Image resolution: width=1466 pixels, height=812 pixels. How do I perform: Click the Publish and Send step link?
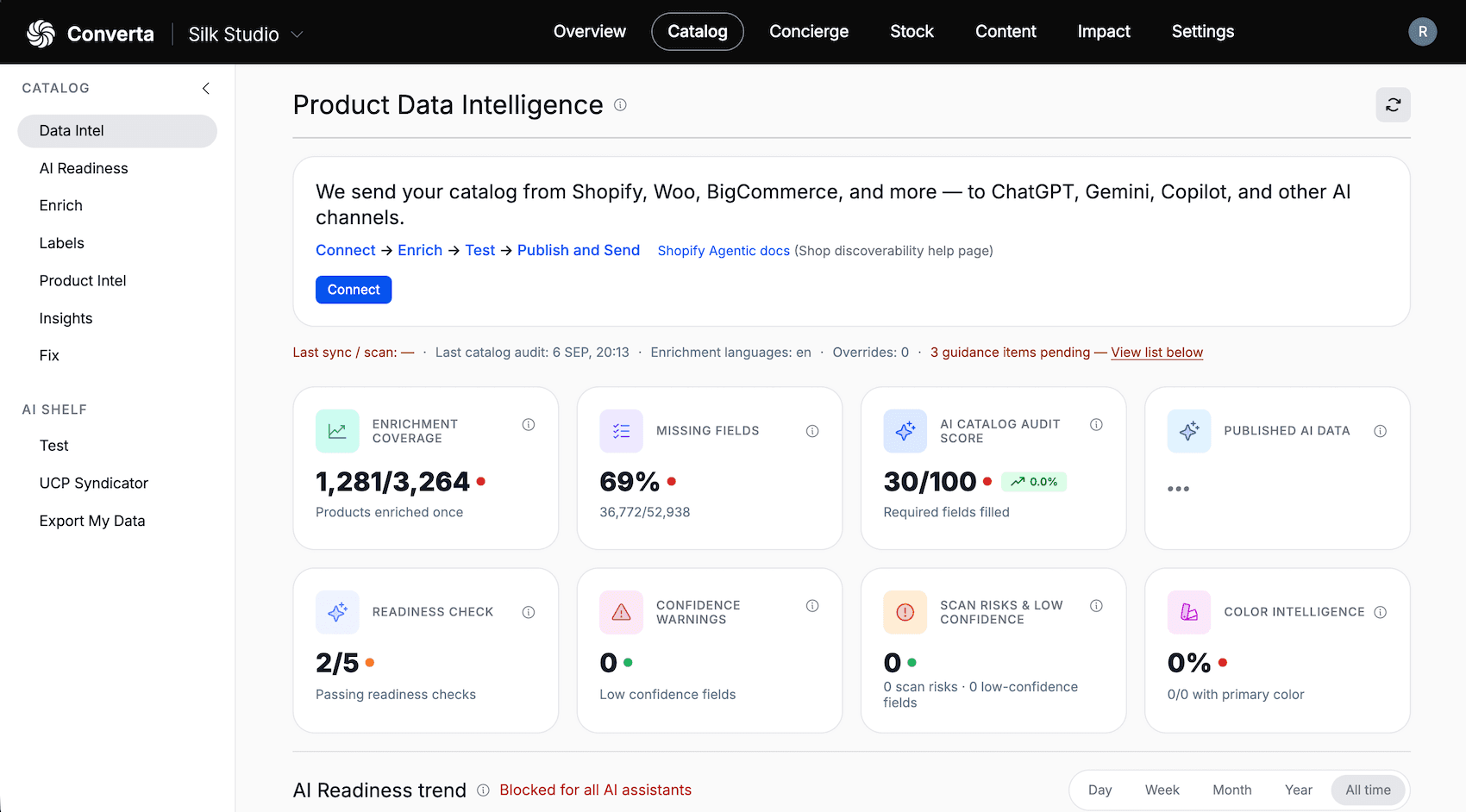[579, 250]
